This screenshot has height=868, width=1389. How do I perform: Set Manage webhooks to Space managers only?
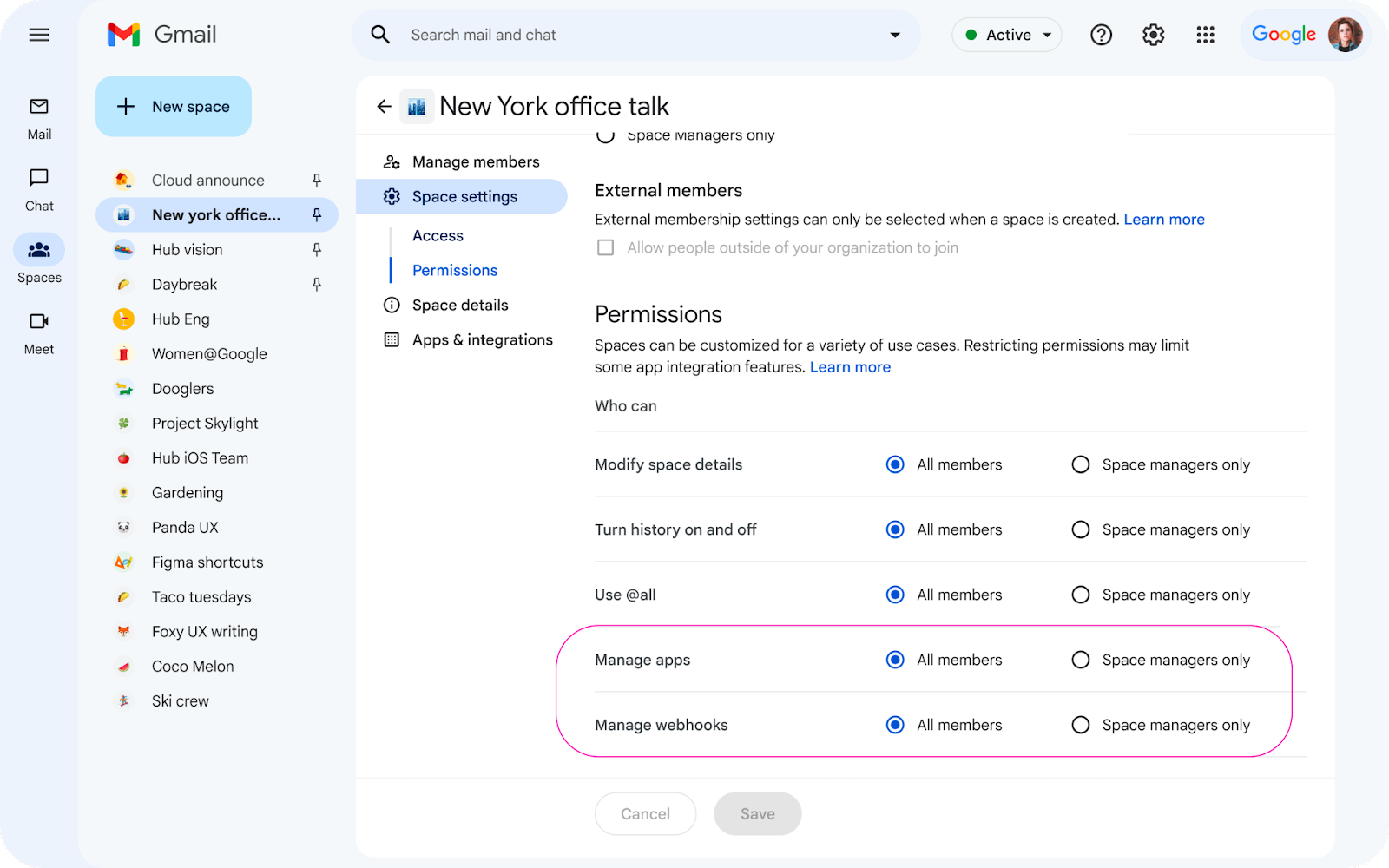[1081, 725]
